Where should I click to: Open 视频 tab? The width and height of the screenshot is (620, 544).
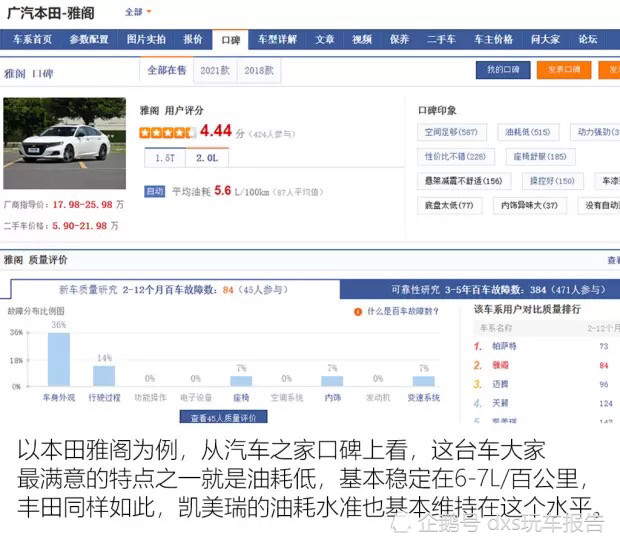(x=362, y=40)
